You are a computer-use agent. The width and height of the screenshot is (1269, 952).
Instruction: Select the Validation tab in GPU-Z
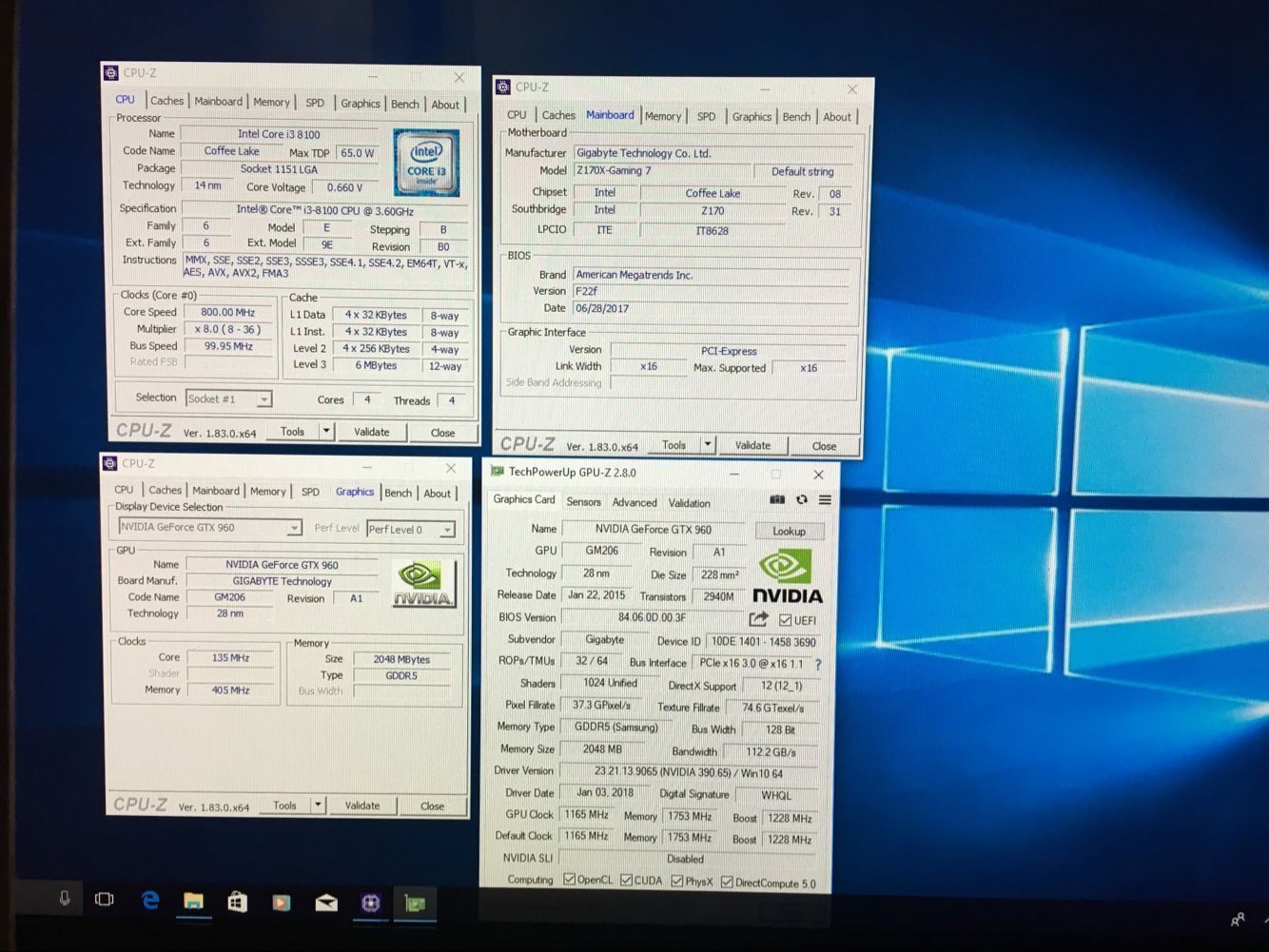coord(689,503)
